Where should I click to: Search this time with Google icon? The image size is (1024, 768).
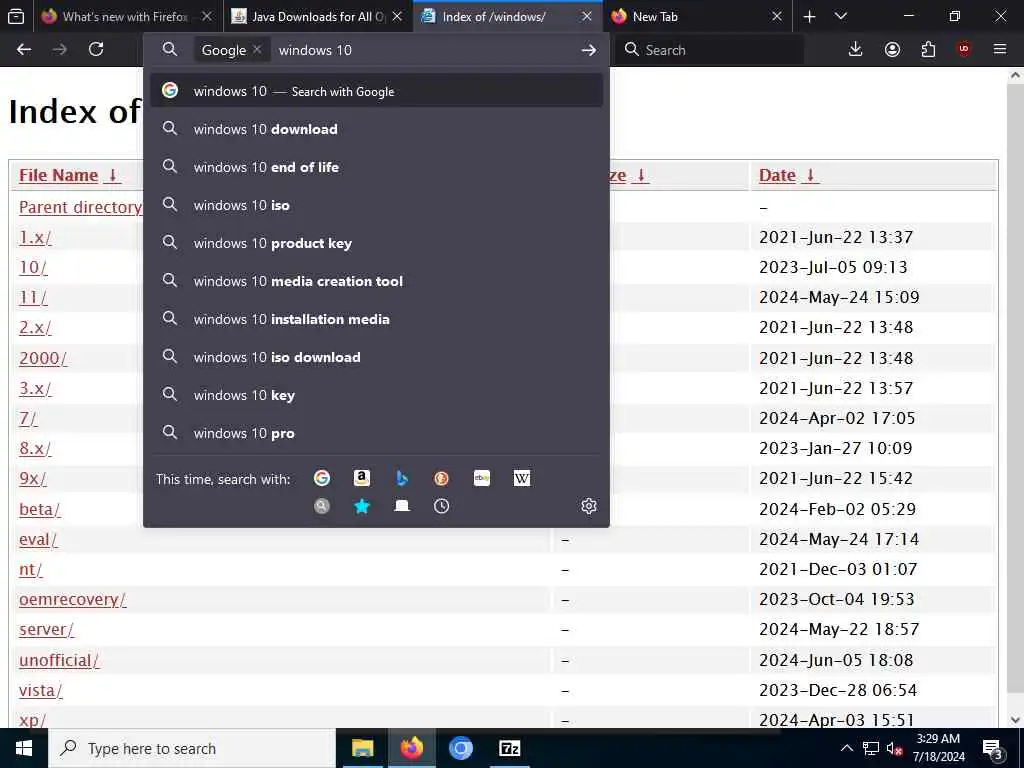click(x=321, y=479)
